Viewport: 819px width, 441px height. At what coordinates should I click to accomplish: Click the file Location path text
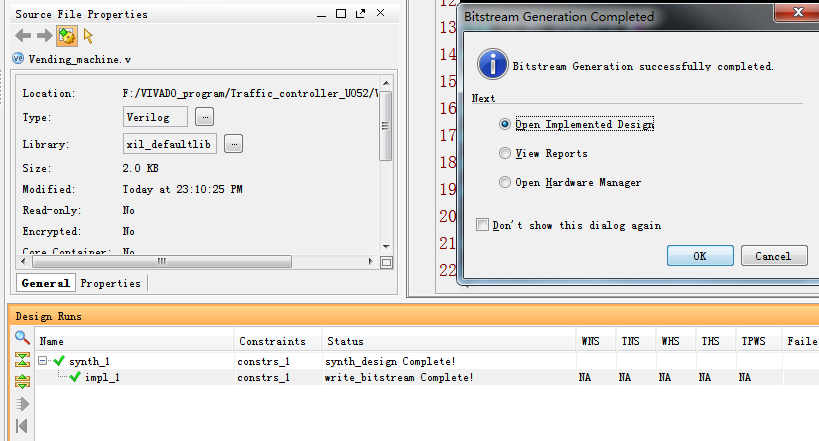click(250, 94)
